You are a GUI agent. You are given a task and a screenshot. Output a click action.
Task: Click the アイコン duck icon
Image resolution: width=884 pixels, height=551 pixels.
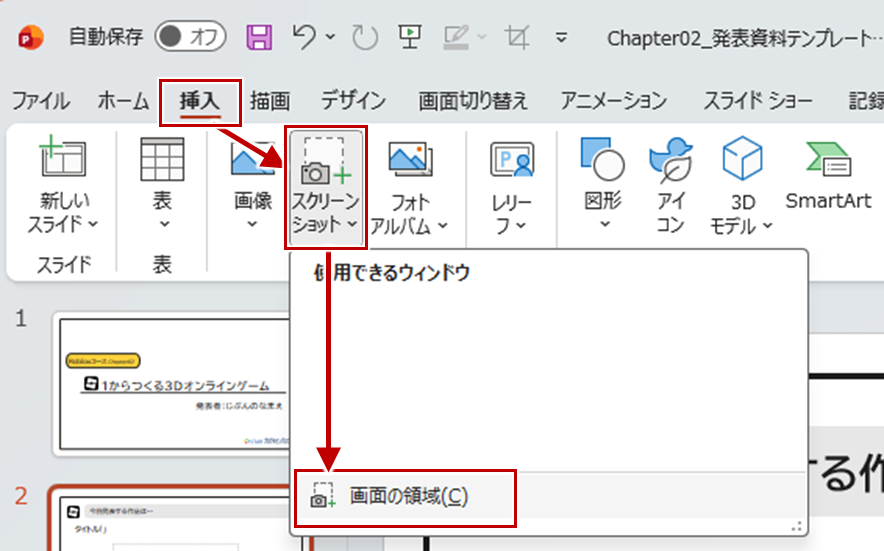(x=670, y=160)
